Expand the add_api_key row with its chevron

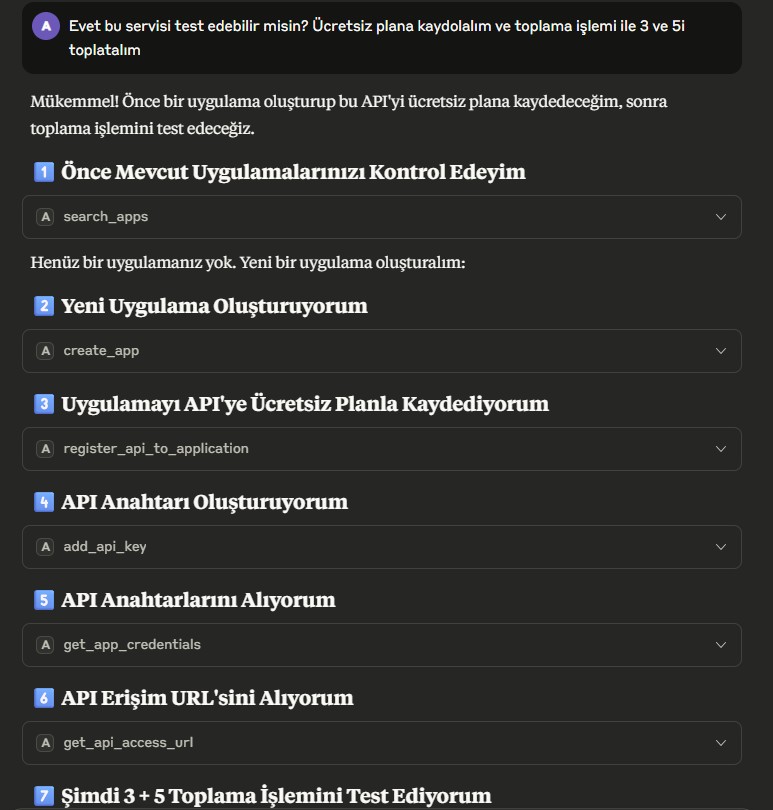pyautogui.click(x=721, y=547)
